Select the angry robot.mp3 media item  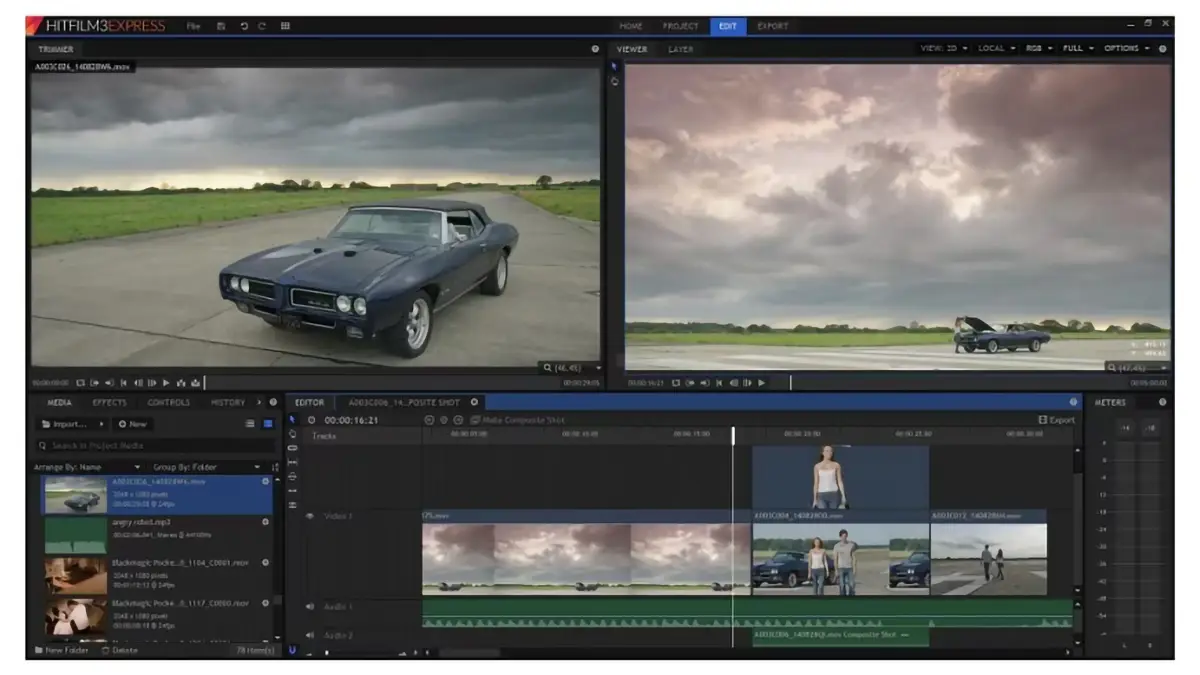tap(160, 536)
